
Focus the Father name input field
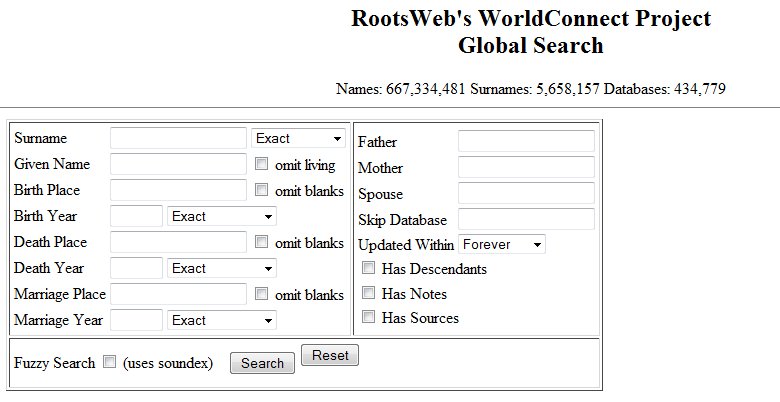(526, 141)
